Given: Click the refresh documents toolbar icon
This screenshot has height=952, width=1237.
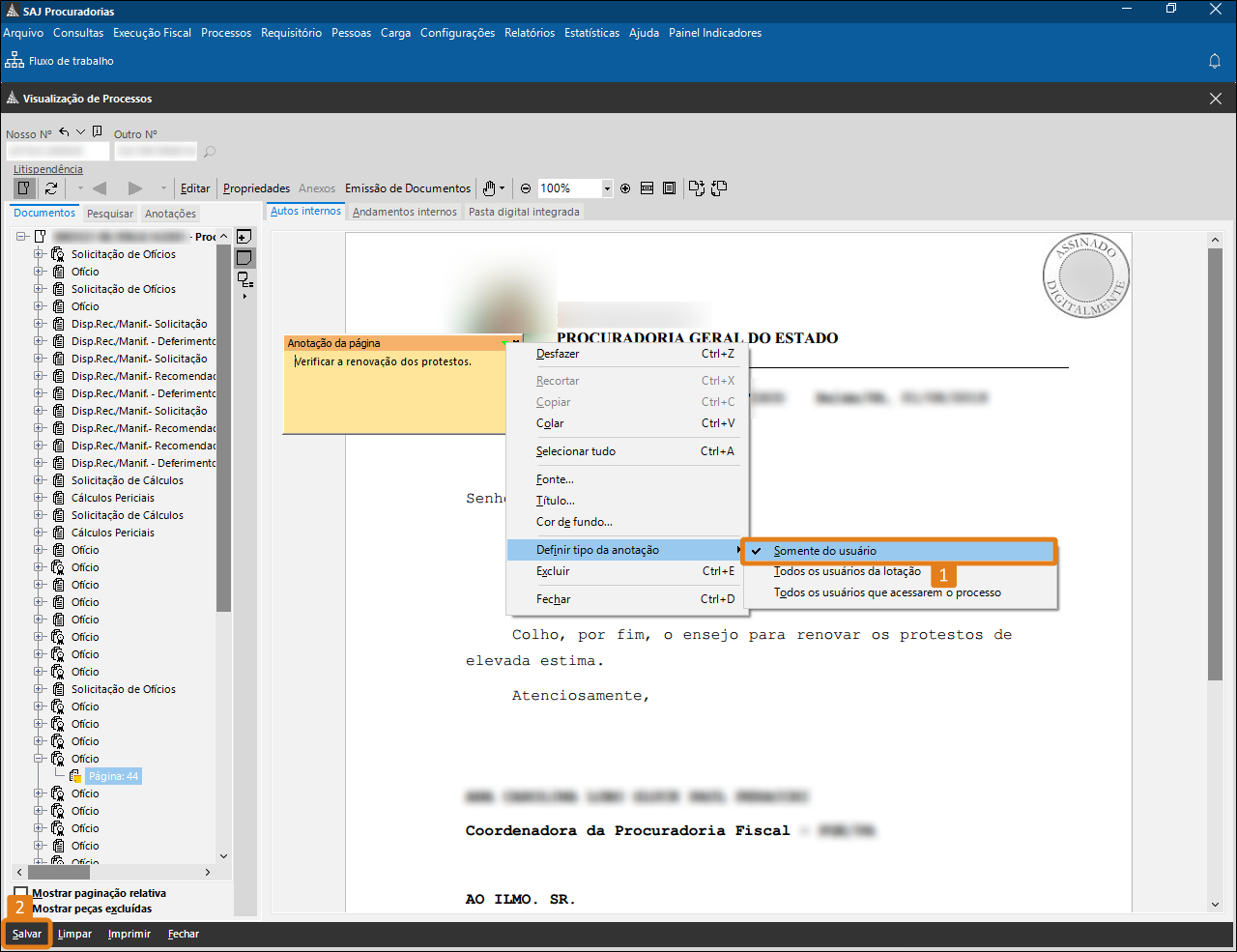Looking at the screenshot, I should (x=51, y=188).
